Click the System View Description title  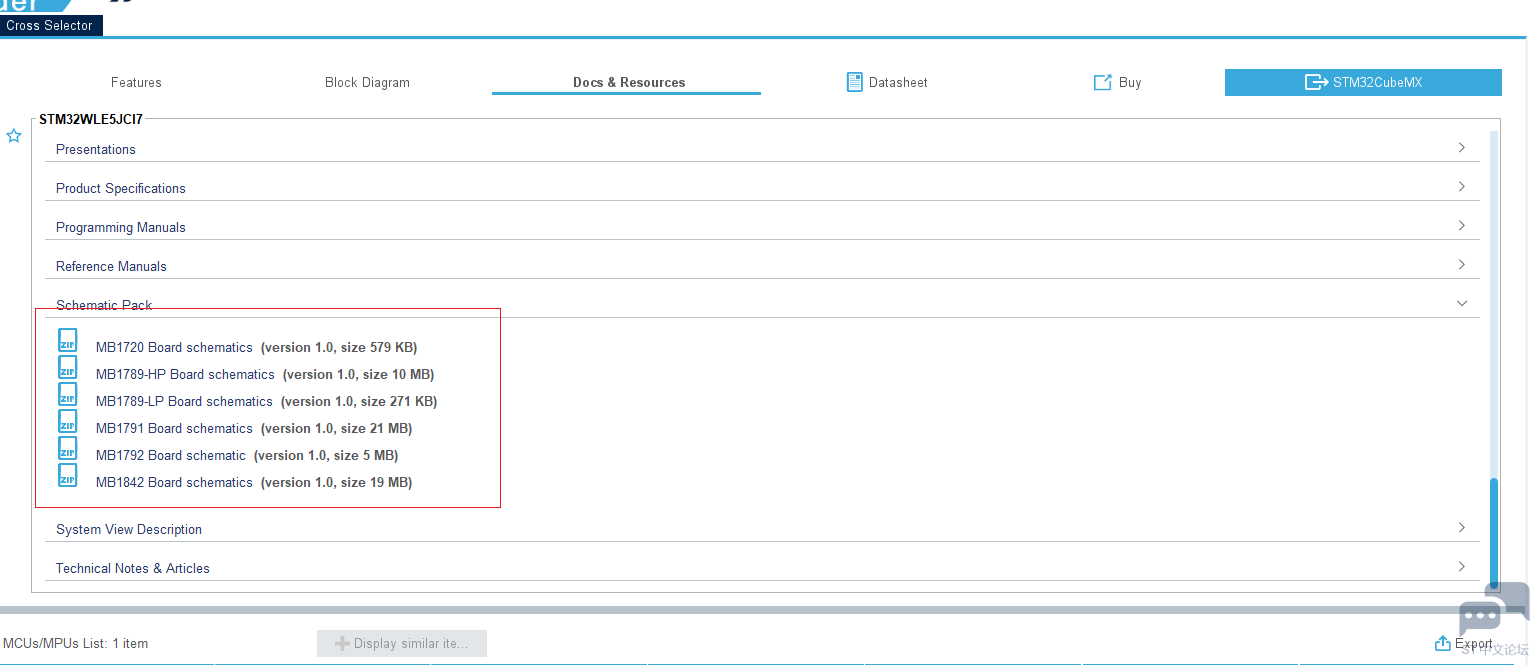[129, 529]
